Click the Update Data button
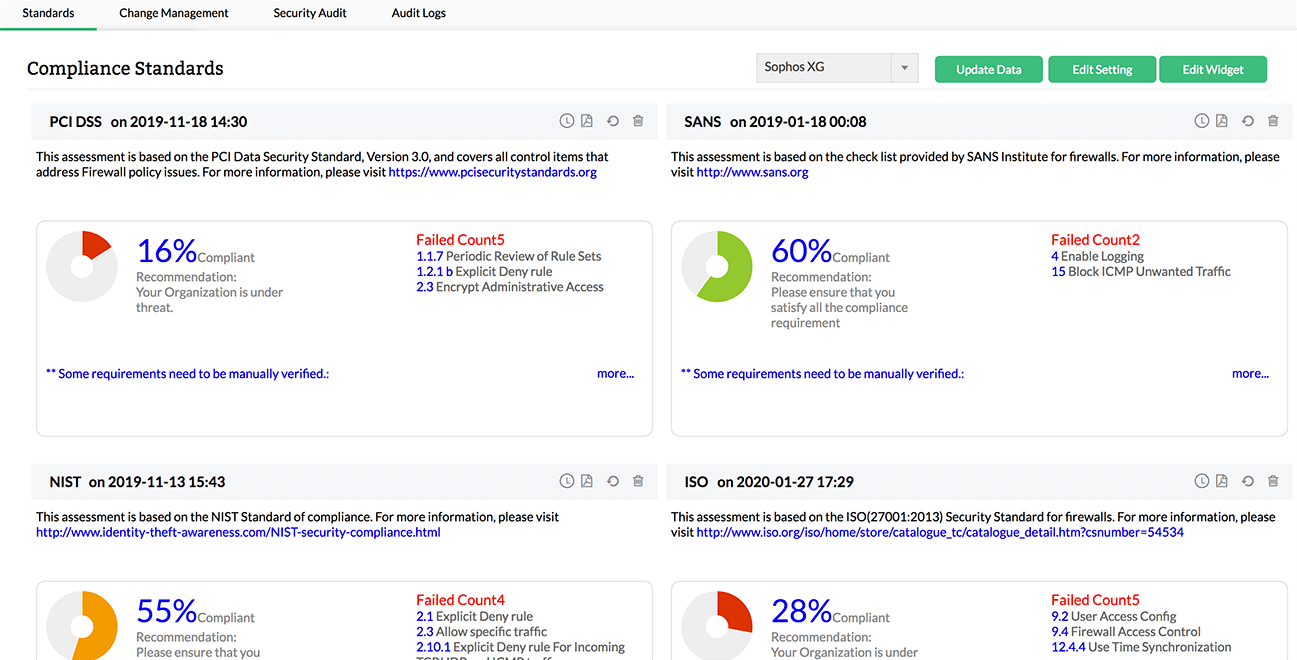The image size is (1297, 660). [989, 69]
